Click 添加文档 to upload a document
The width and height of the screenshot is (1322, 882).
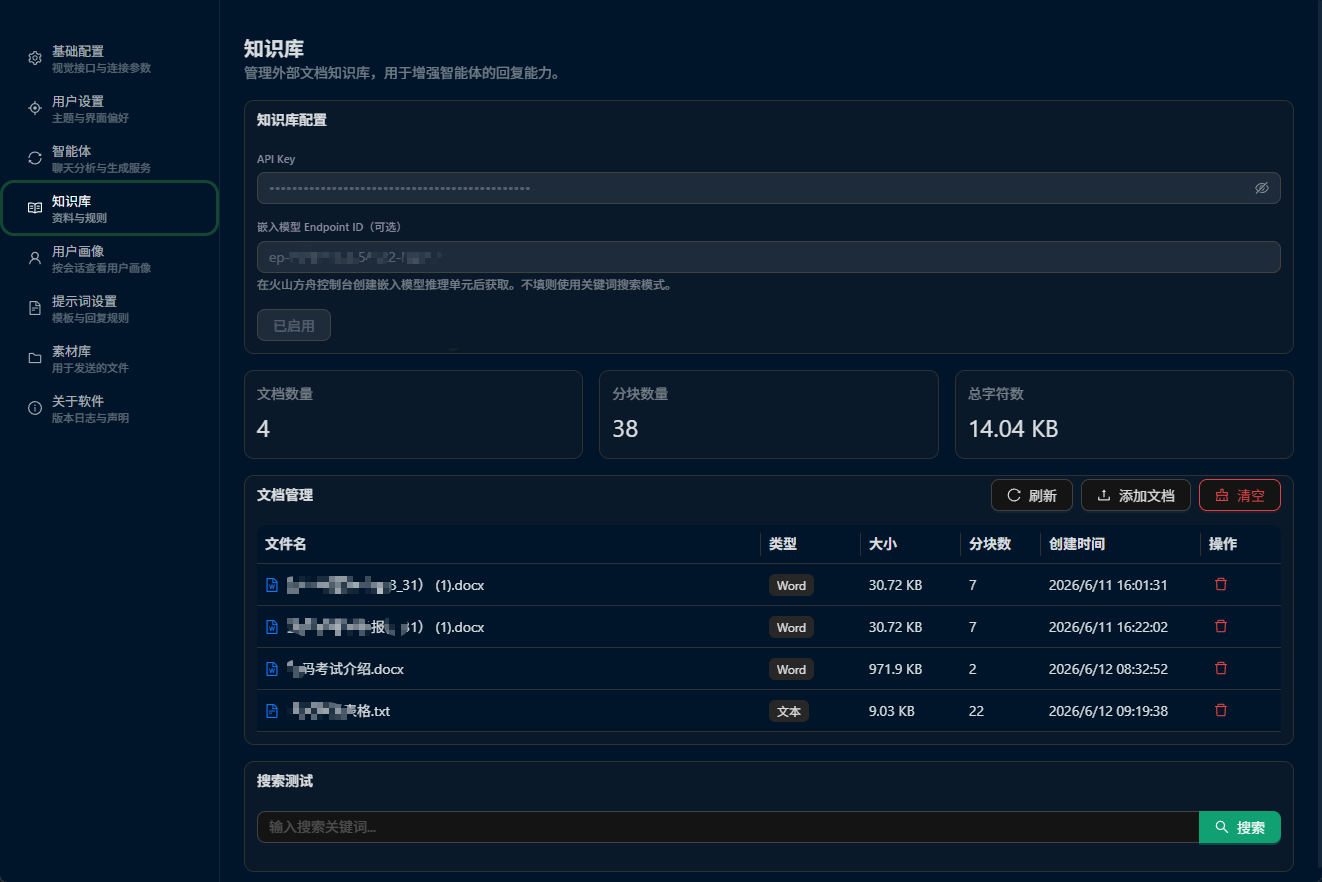click(x=1136, y=495)
